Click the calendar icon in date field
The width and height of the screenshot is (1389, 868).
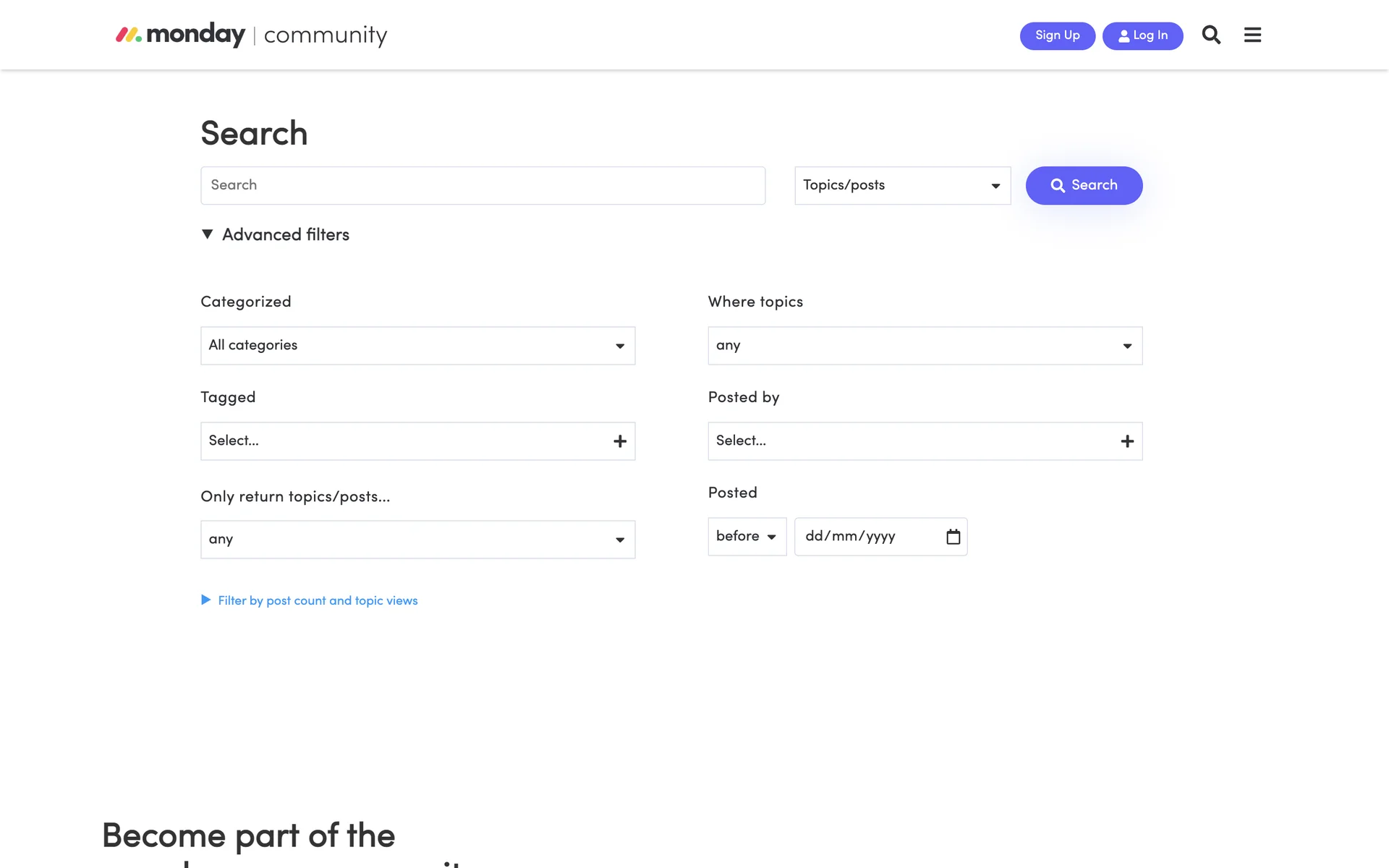[953, 537]
